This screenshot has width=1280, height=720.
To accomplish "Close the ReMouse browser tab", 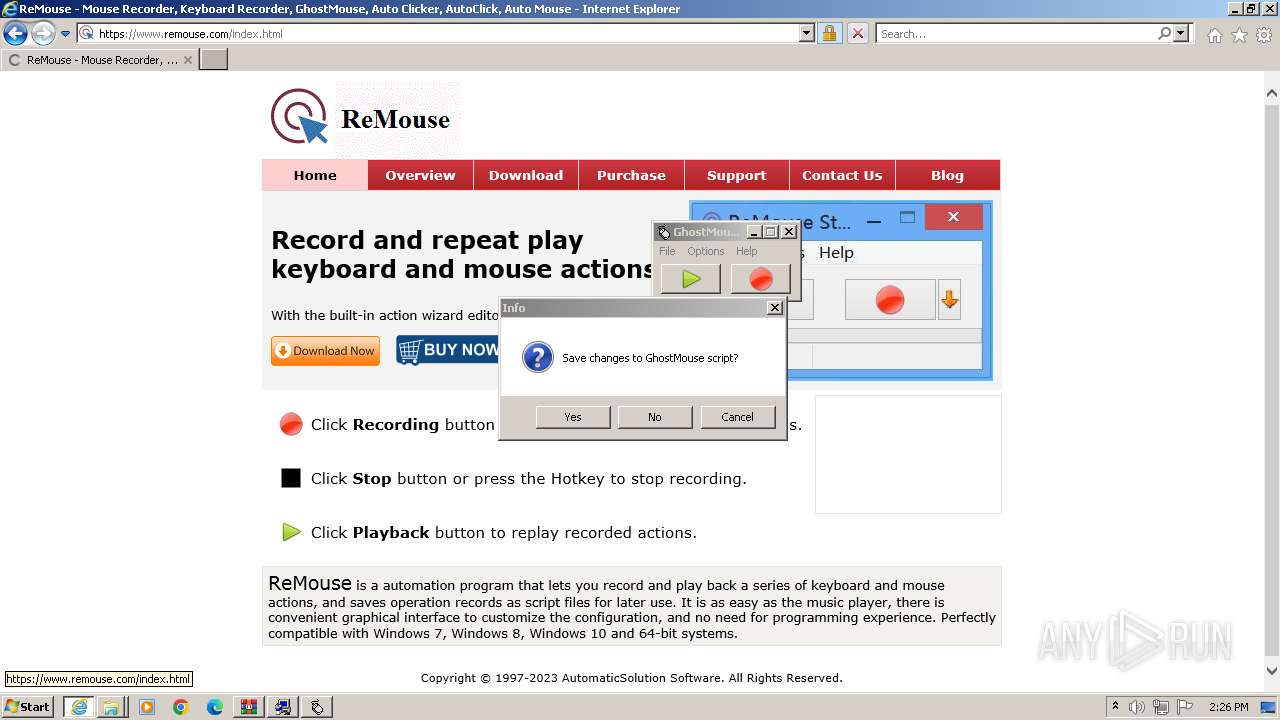I will pyautogui.click(x=187, y=60).
